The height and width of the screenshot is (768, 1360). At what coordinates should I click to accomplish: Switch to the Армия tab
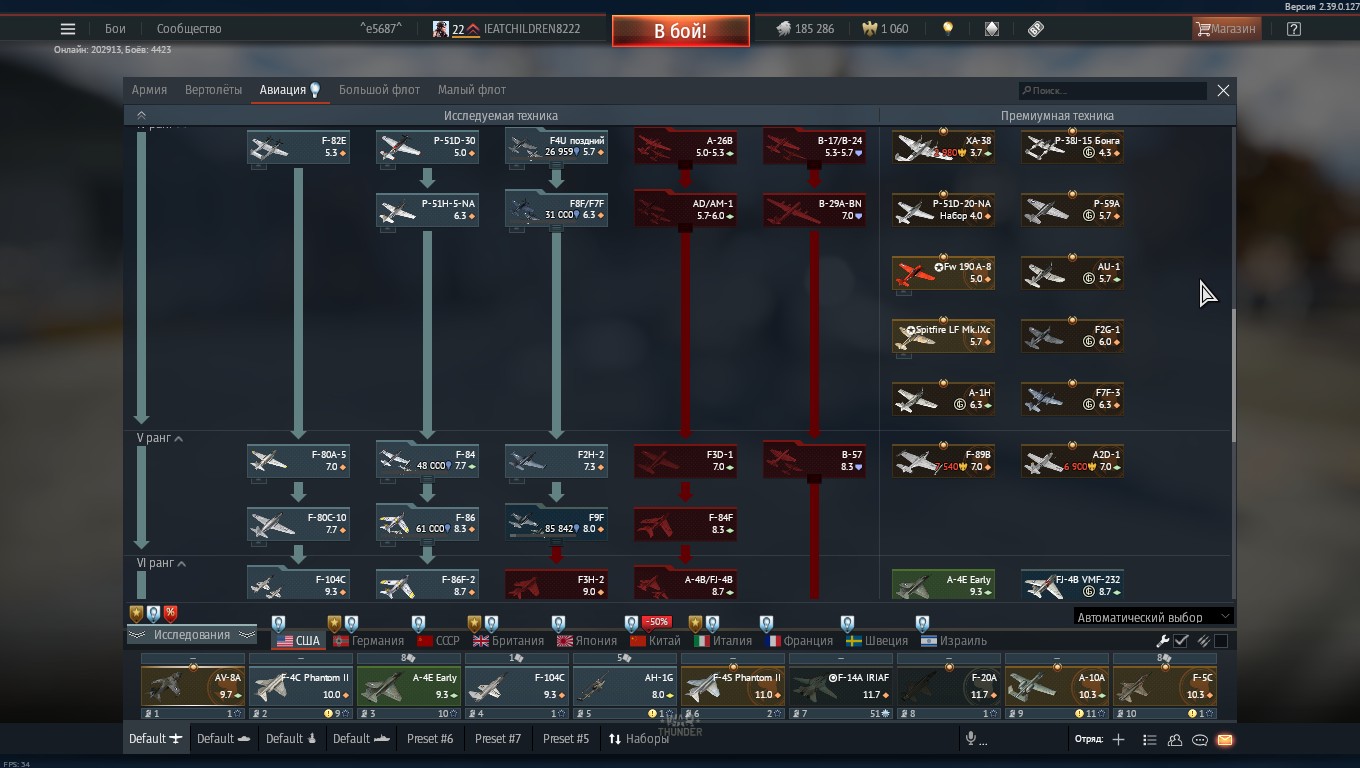pyautogui.click(x=149, y=90)
